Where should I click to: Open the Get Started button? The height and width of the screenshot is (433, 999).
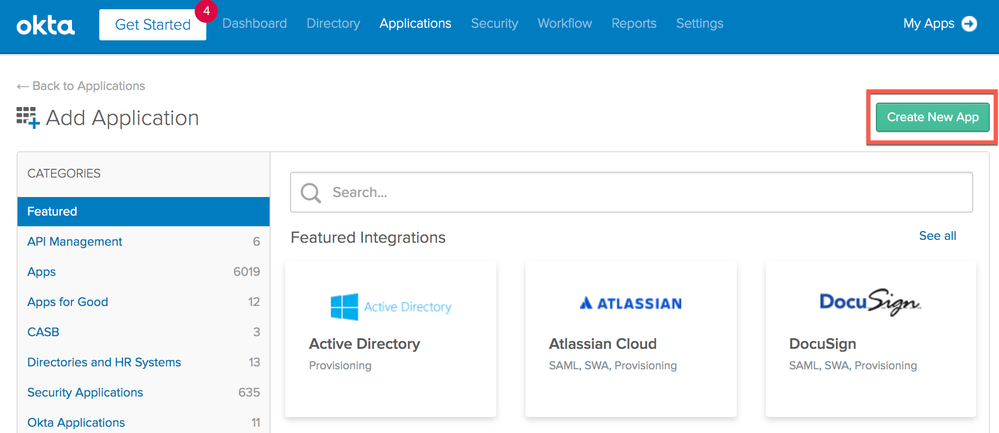click(x=153, y=25)
